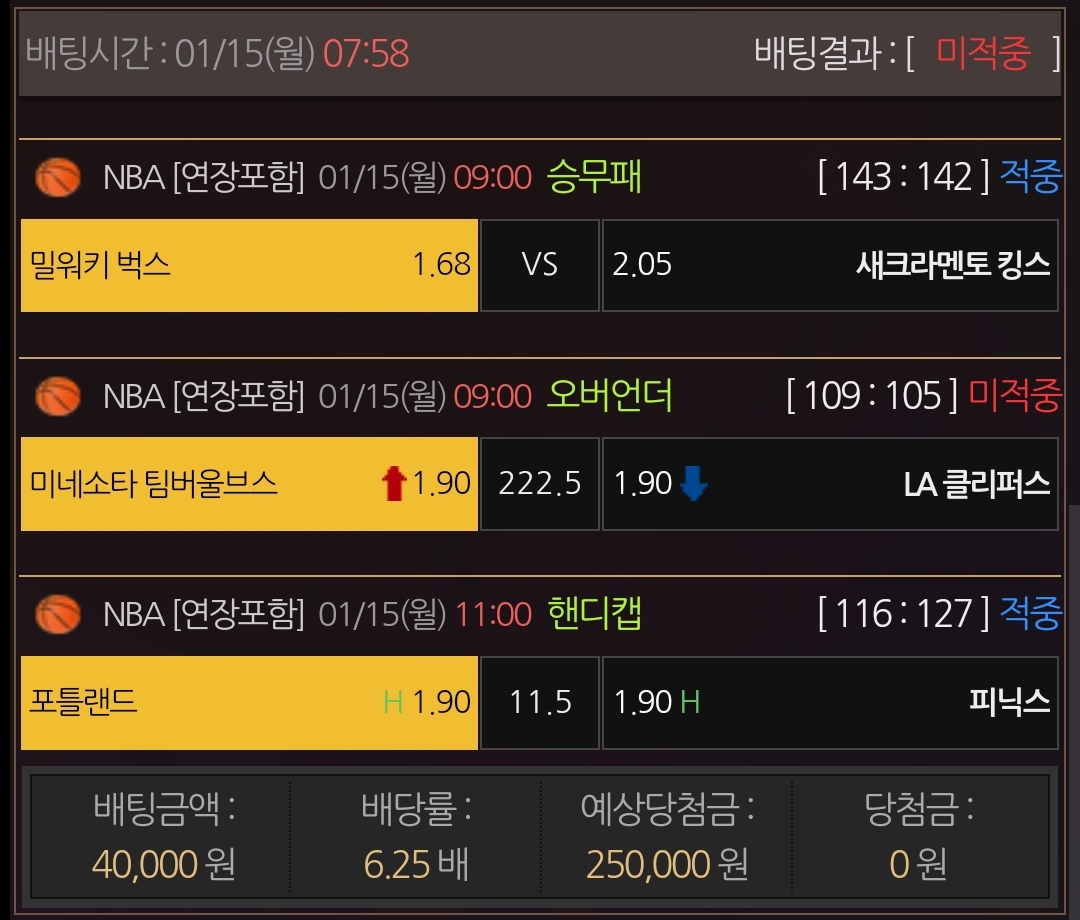Click the 250,000 원 expected winnings
This screenshot has width=1080, height=920.
[667, 864]
